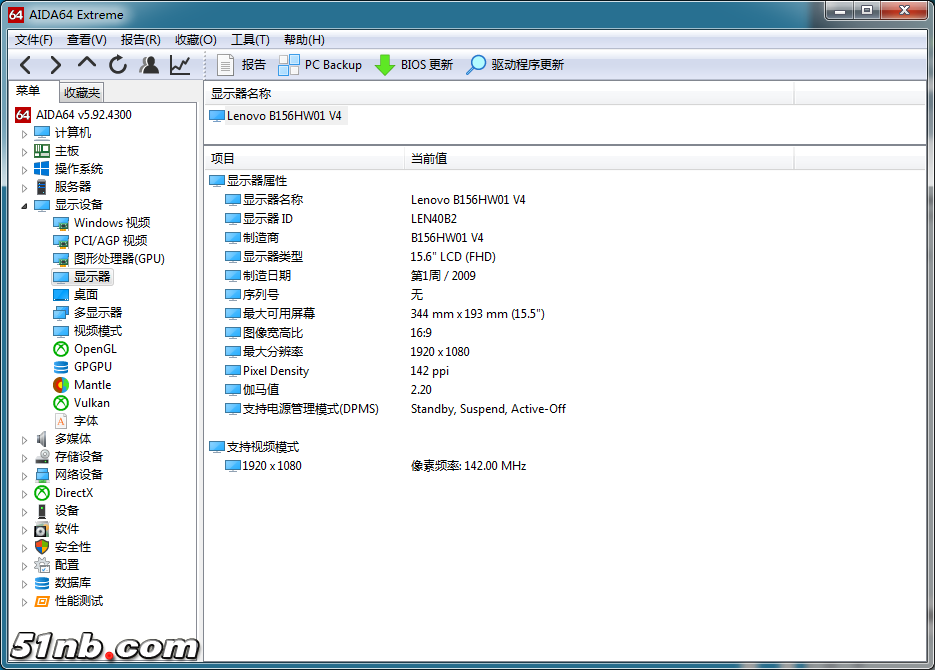Go up one level with Up arrow
Screen dimensions: 935x670
(x=87, y=64)
